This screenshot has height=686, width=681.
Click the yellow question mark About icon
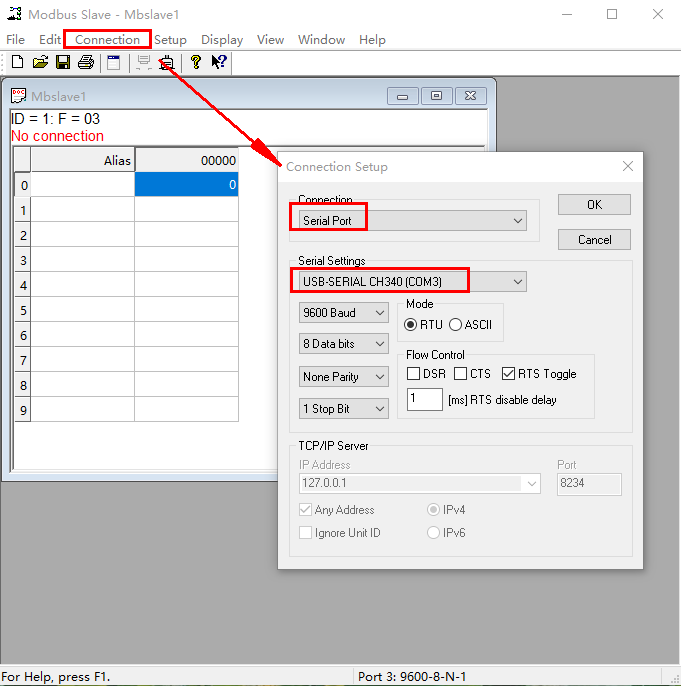tap(196, 62)
